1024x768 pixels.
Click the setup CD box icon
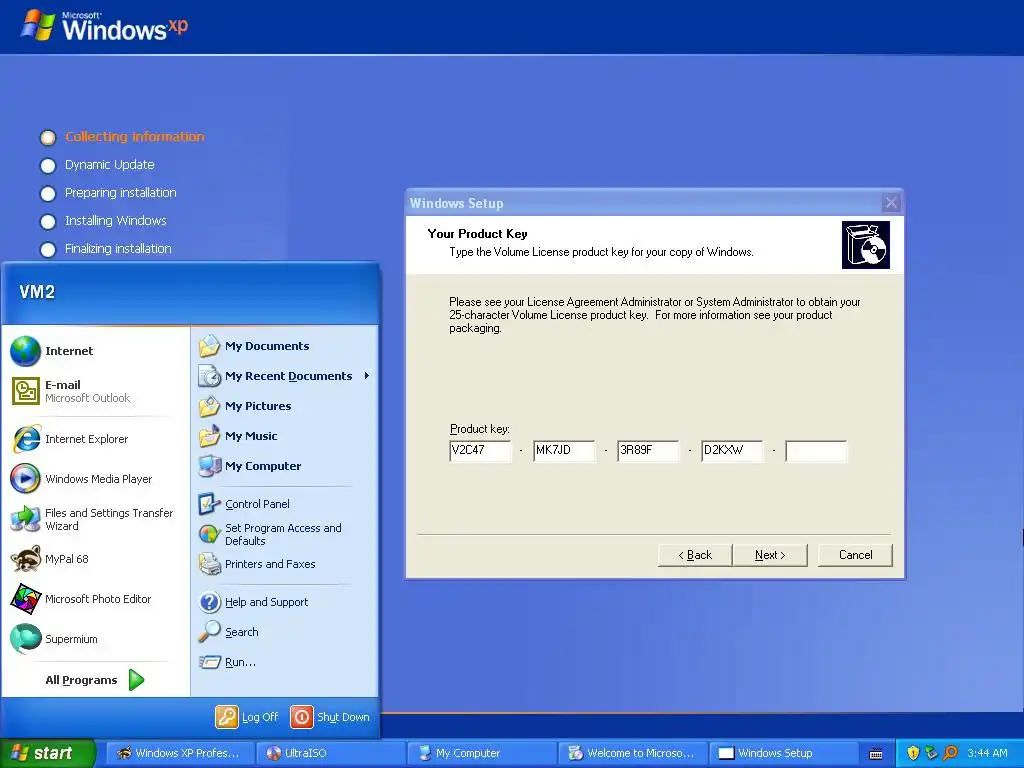866,245
